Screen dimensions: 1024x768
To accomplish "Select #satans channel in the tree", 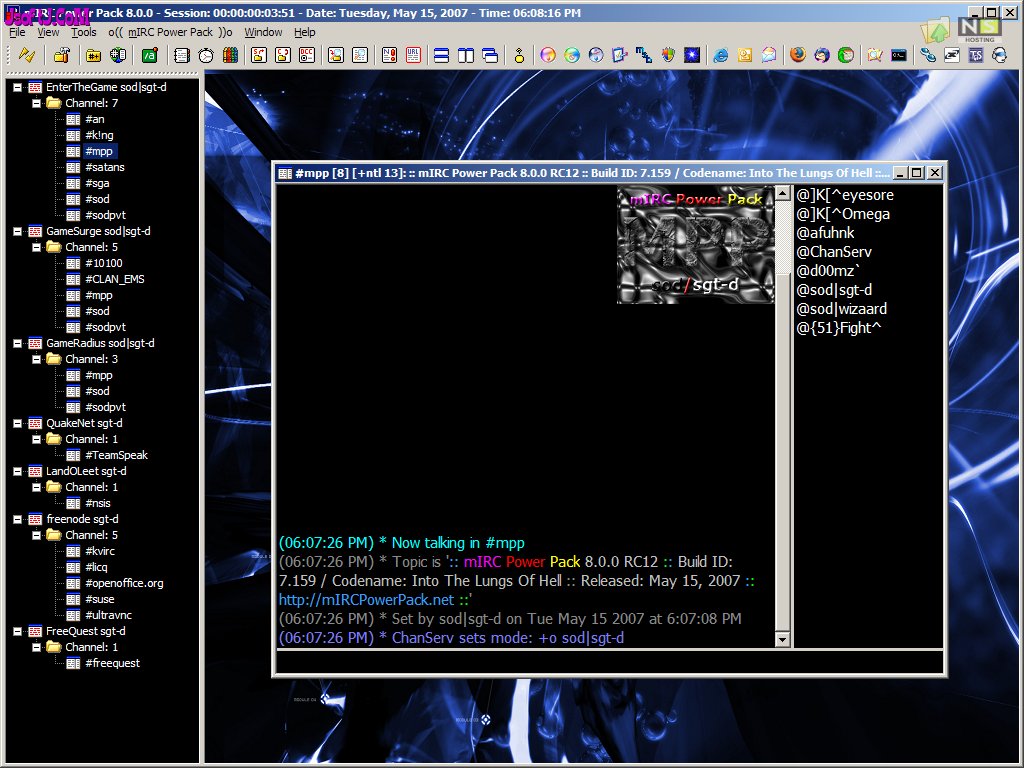I will [104, 167].
